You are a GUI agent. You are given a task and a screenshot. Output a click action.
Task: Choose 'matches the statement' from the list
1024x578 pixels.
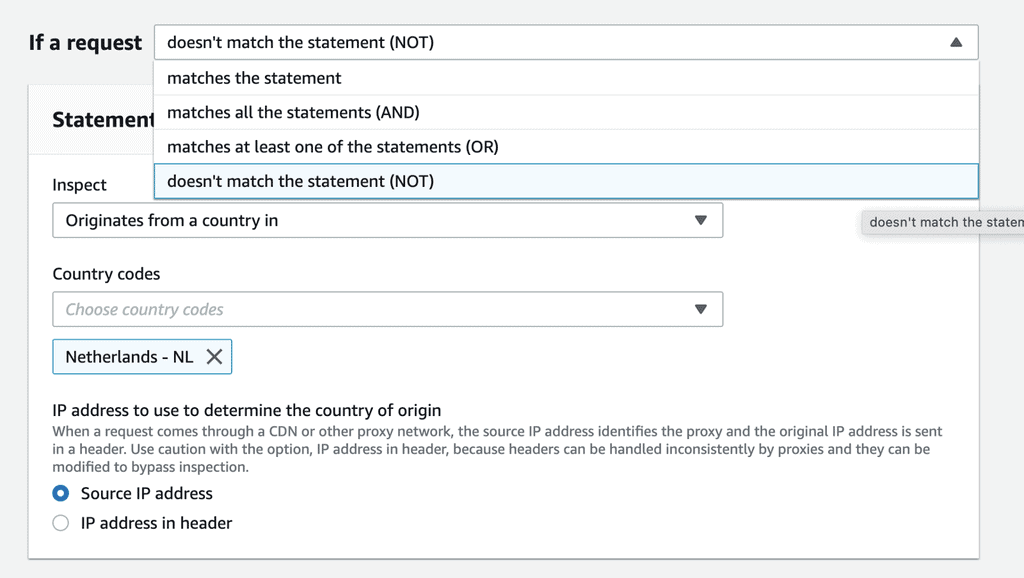(254, 78)
